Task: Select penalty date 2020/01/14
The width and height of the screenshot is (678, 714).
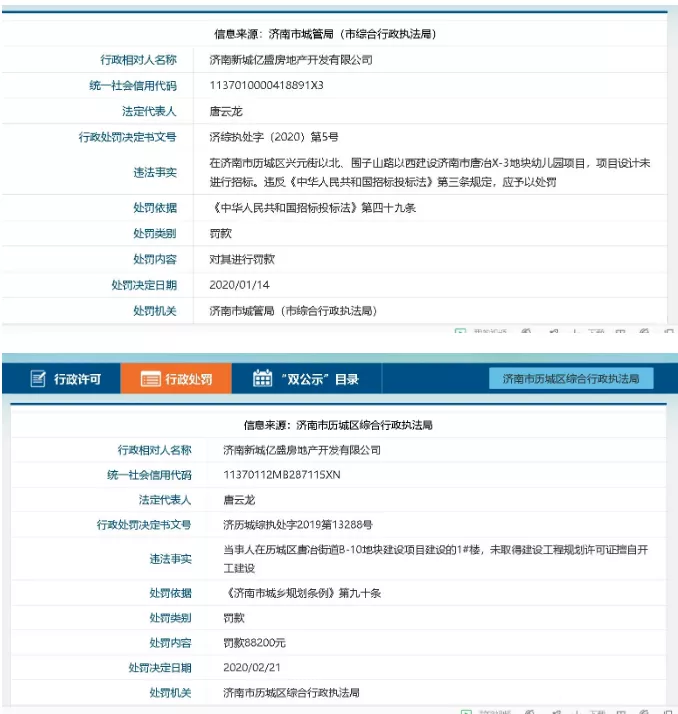Action: 240,285
